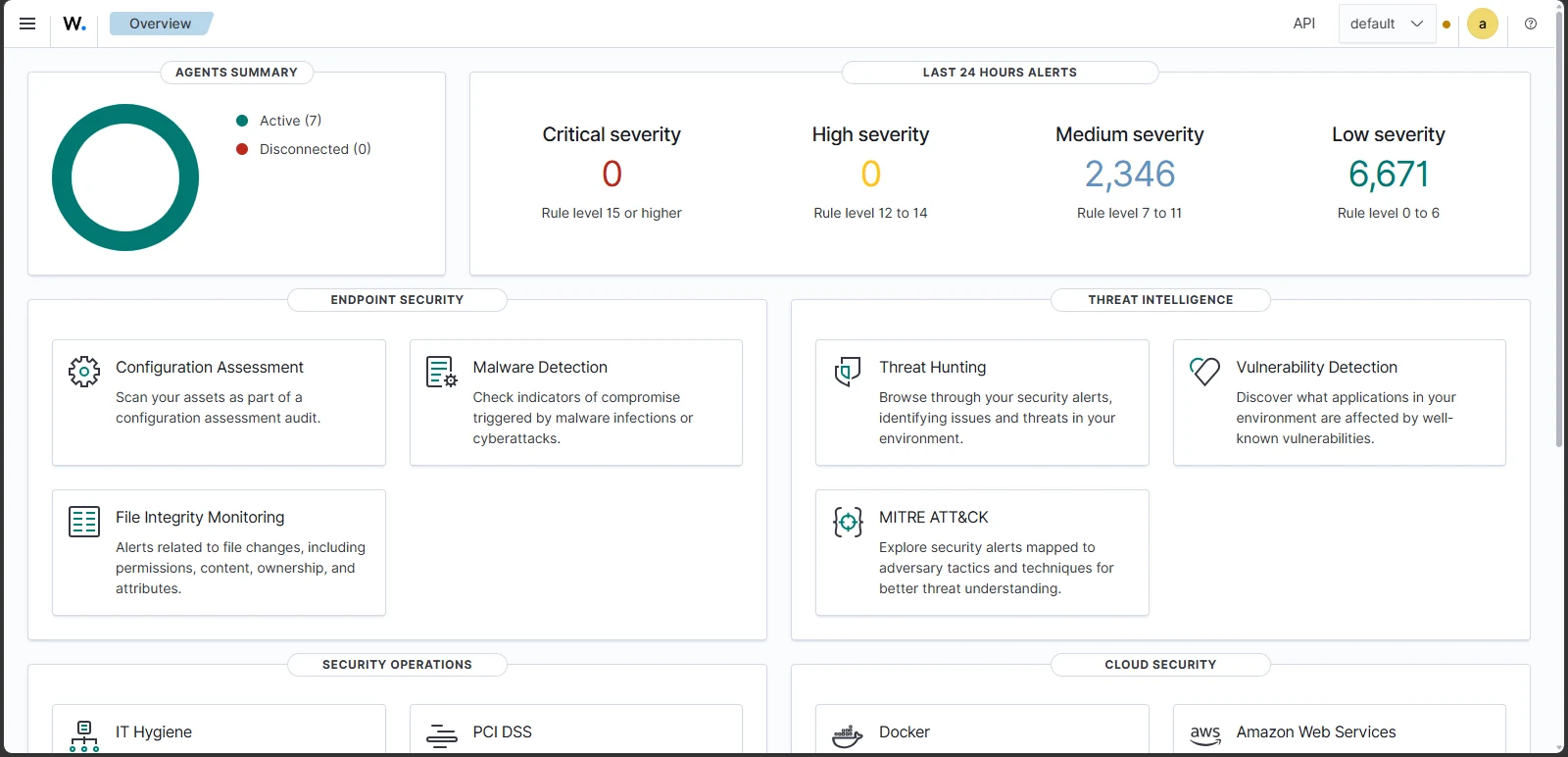
Task: Select the Overview breadcrumb tab
Action: [x=161, y=24]
